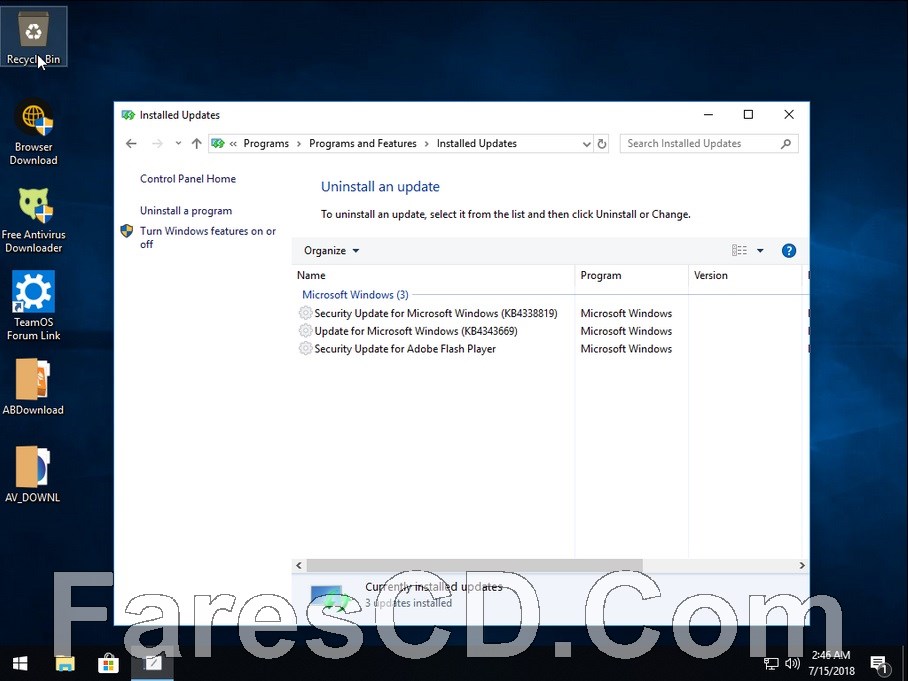The height and width of the screenshot is (681, 908).
Task: Click the network tray icon
Action: pos(771,664)
